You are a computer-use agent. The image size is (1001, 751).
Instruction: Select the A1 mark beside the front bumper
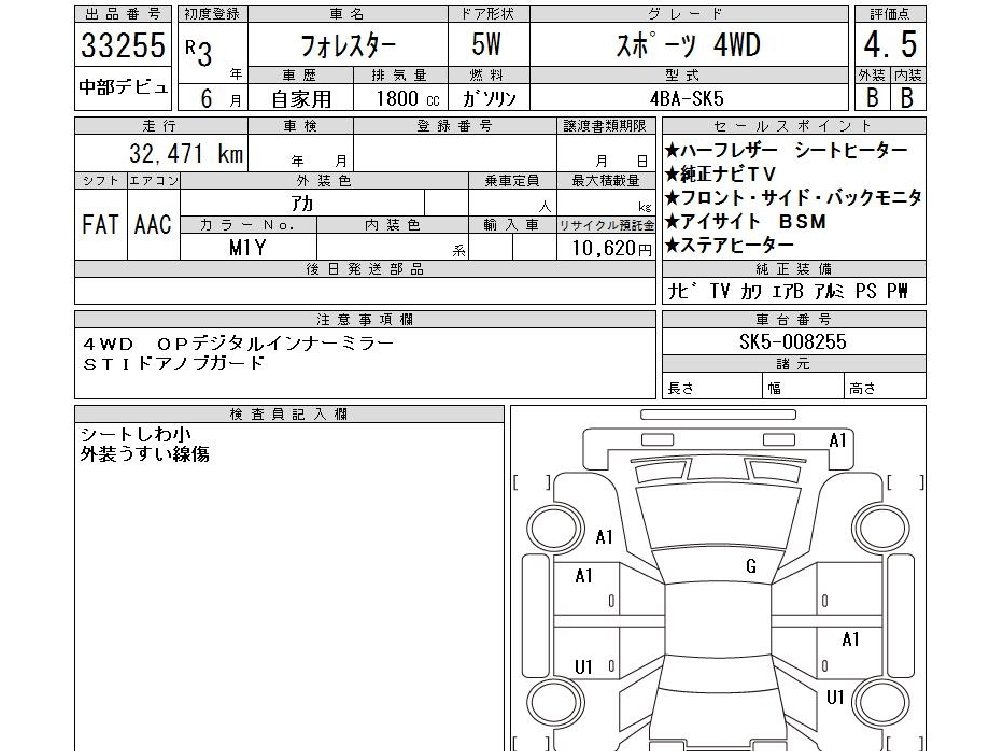838,441
